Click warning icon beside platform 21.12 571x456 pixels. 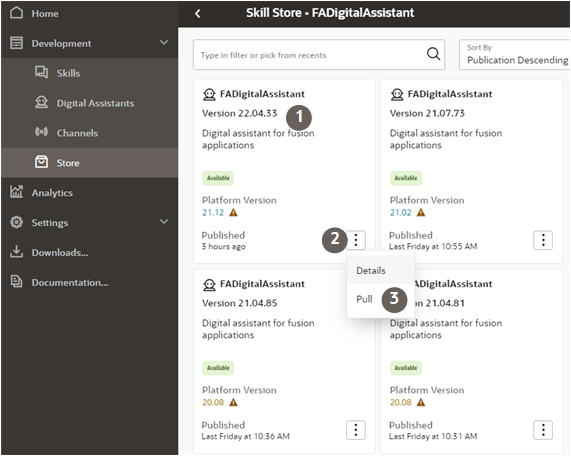tap(233, 213)
